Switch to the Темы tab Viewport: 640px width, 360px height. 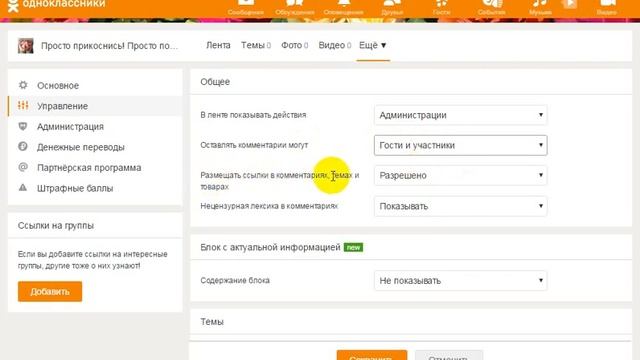click(x=256, y=45)
